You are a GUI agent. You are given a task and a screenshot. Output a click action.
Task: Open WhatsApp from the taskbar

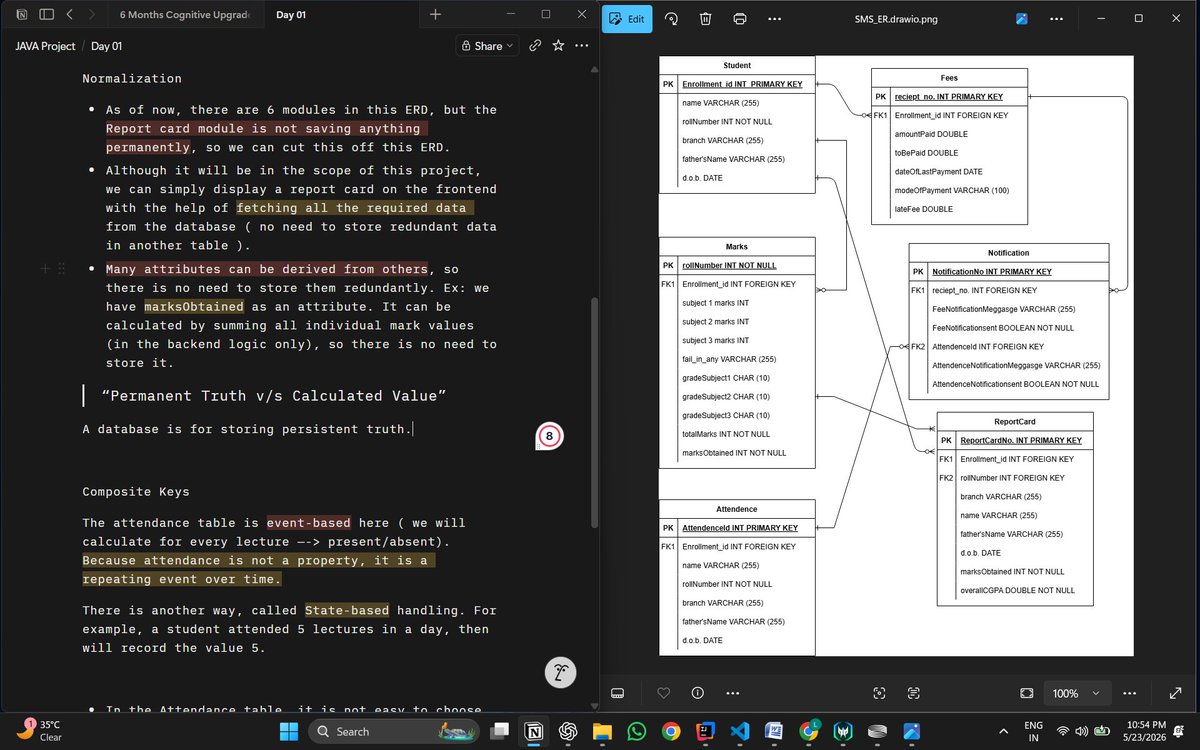637,731
